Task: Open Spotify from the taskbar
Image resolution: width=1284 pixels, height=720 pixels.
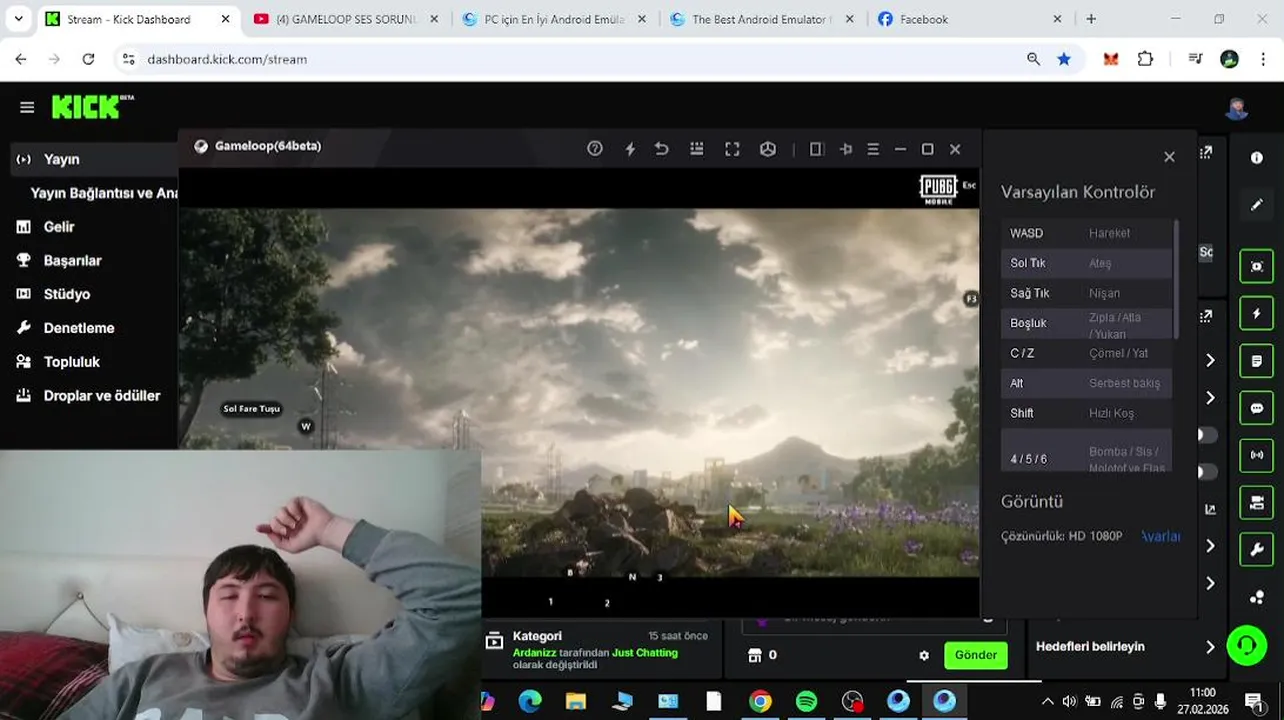Action: point(806,701)
